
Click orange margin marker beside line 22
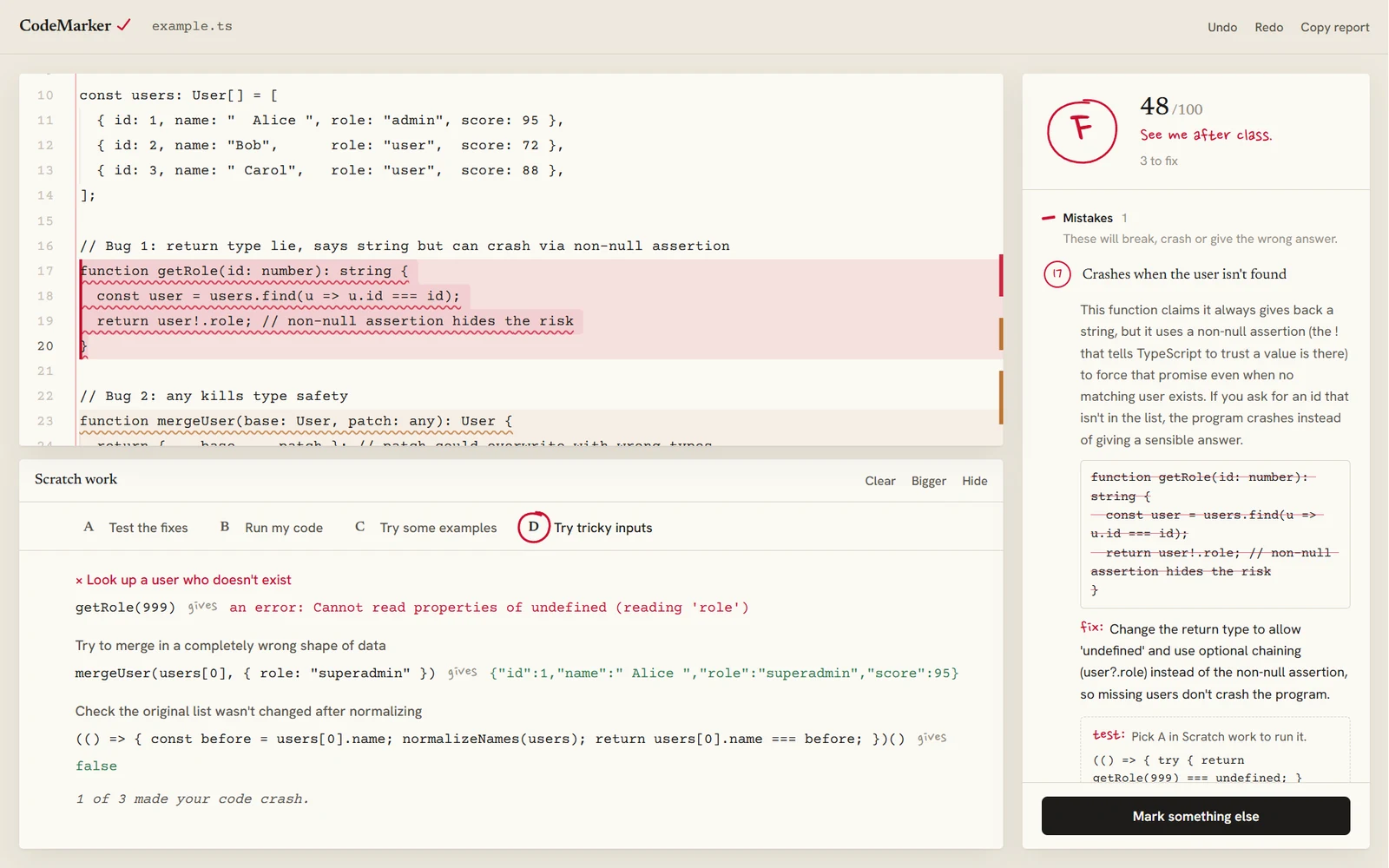point(1001,398)
